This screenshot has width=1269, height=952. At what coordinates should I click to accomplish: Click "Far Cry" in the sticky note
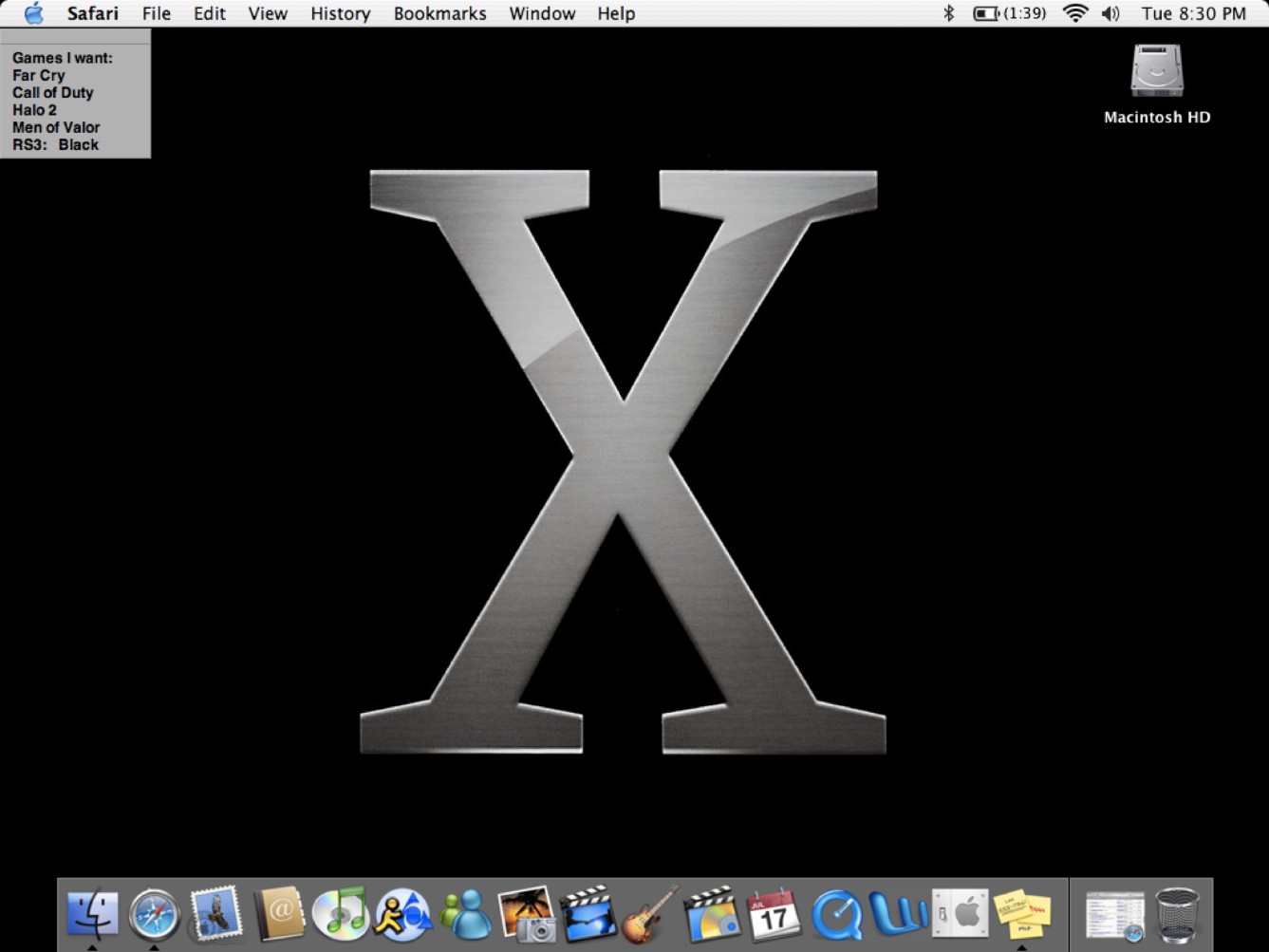point(39,75)
